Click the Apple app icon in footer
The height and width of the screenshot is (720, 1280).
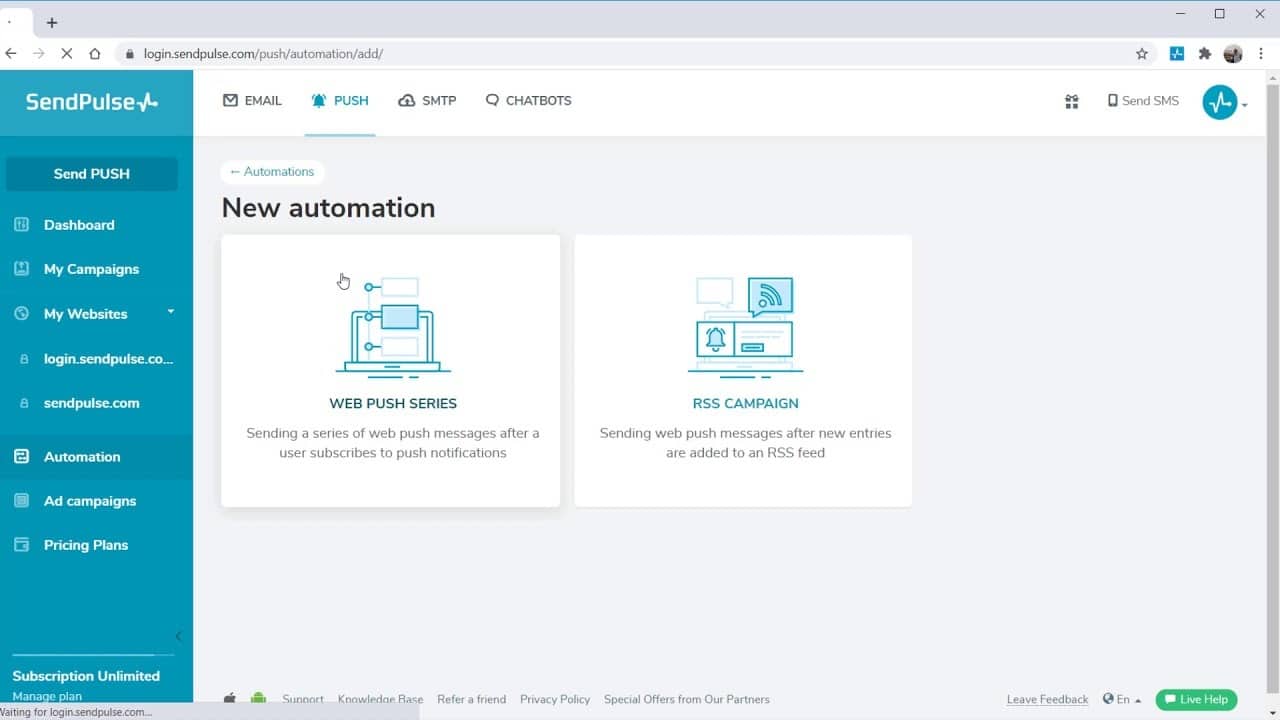(230, 699)
